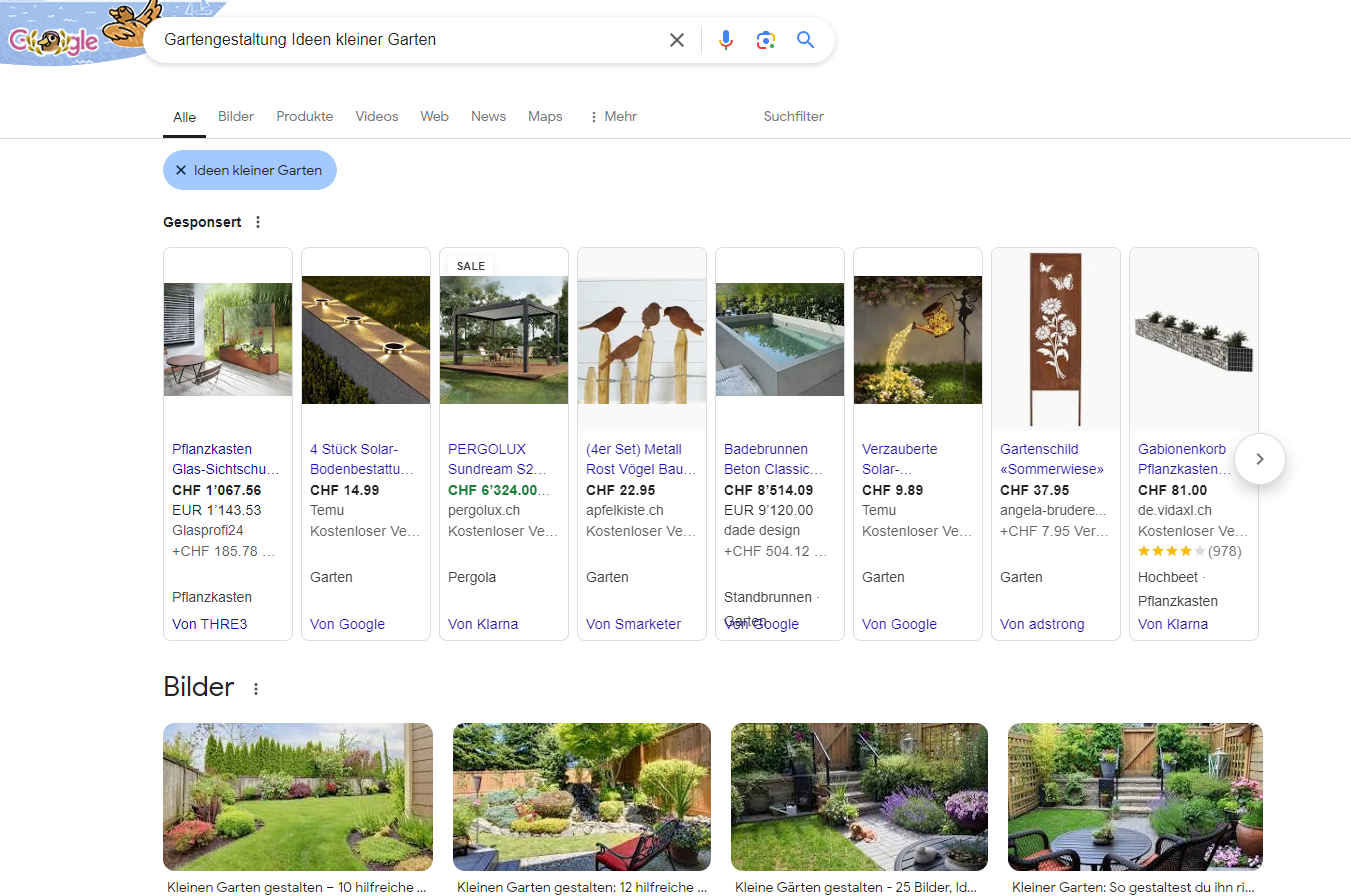Click the Bilder section heading
Viewport: 1351px width, 896px height.
click(x=199, y=687)
